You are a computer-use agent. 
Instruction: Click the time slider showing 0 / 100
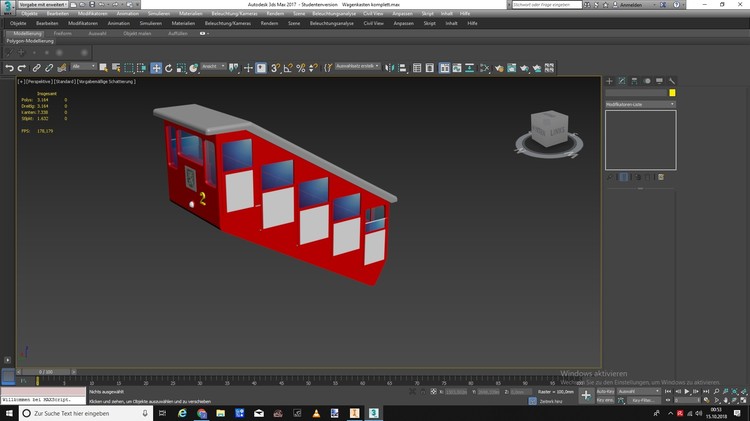click(46, 372)
